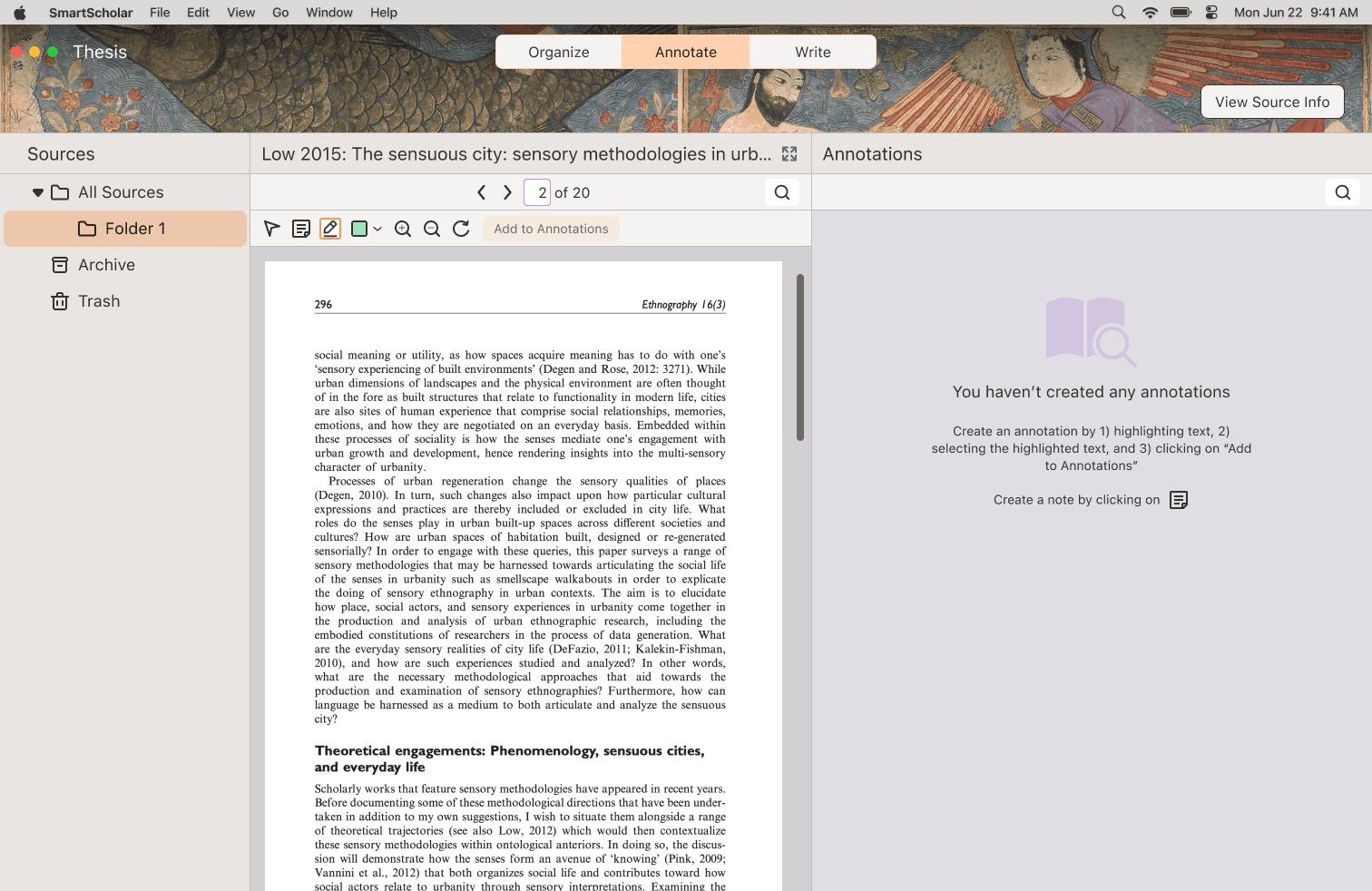Zoom out of the document
Image resolution: width=1372 pixels, height=891 pixels.
(x=432, y=229)
